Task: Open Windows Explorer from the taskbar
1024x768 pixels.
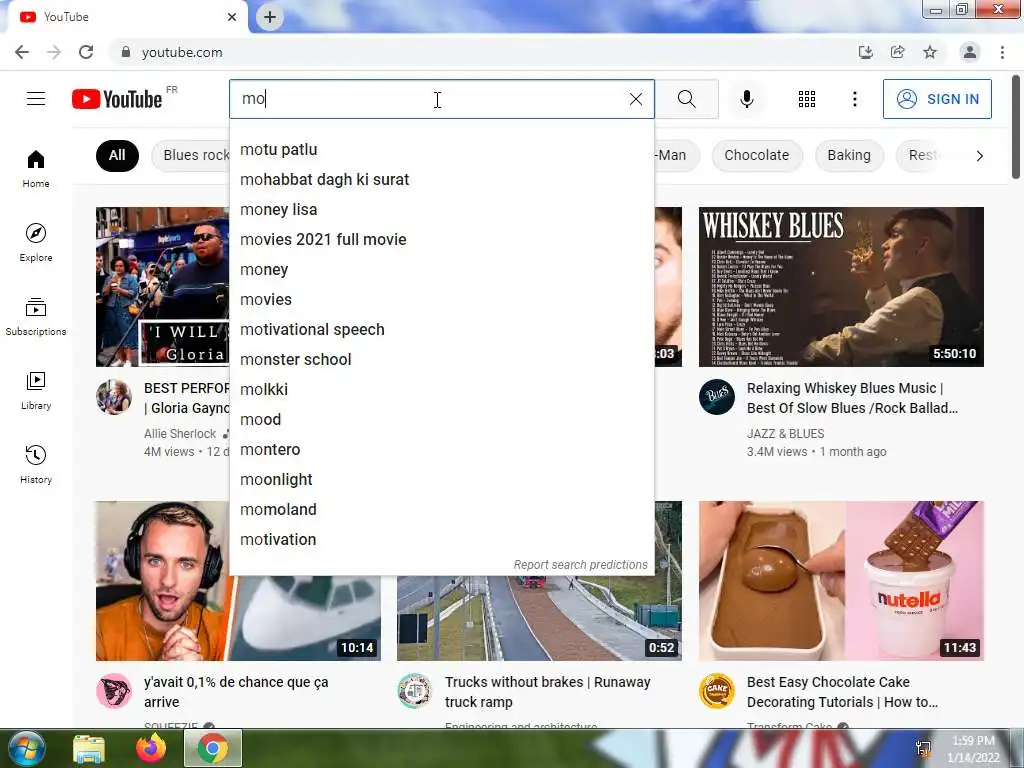Action: (x=89, y=748)
